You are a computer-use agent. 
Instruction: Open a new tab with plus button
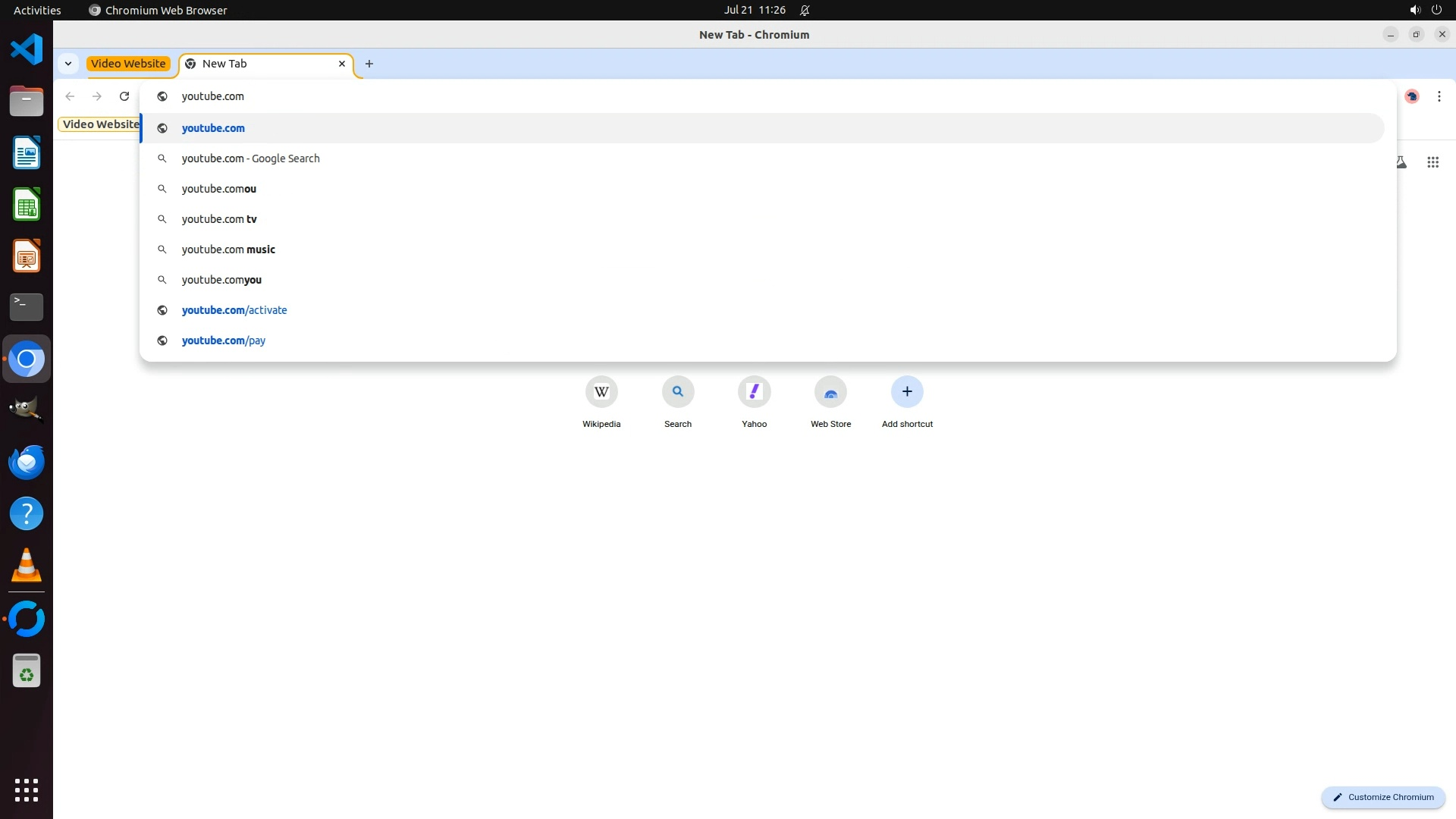[x=369, y=64]
